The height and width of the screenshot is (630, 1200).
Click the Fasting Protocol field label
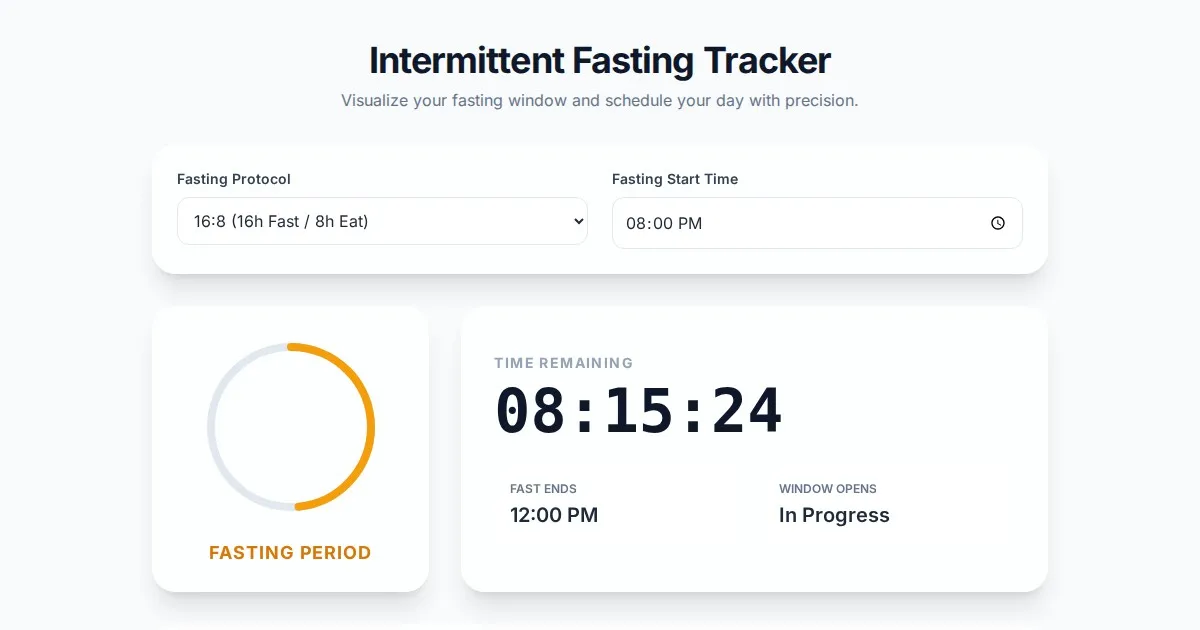coord(234,179)
